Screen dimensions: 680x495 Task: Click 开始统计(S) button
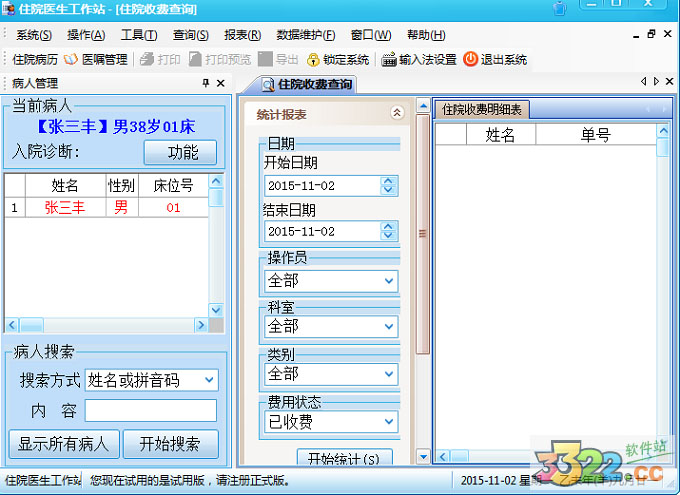pos(344,458)
